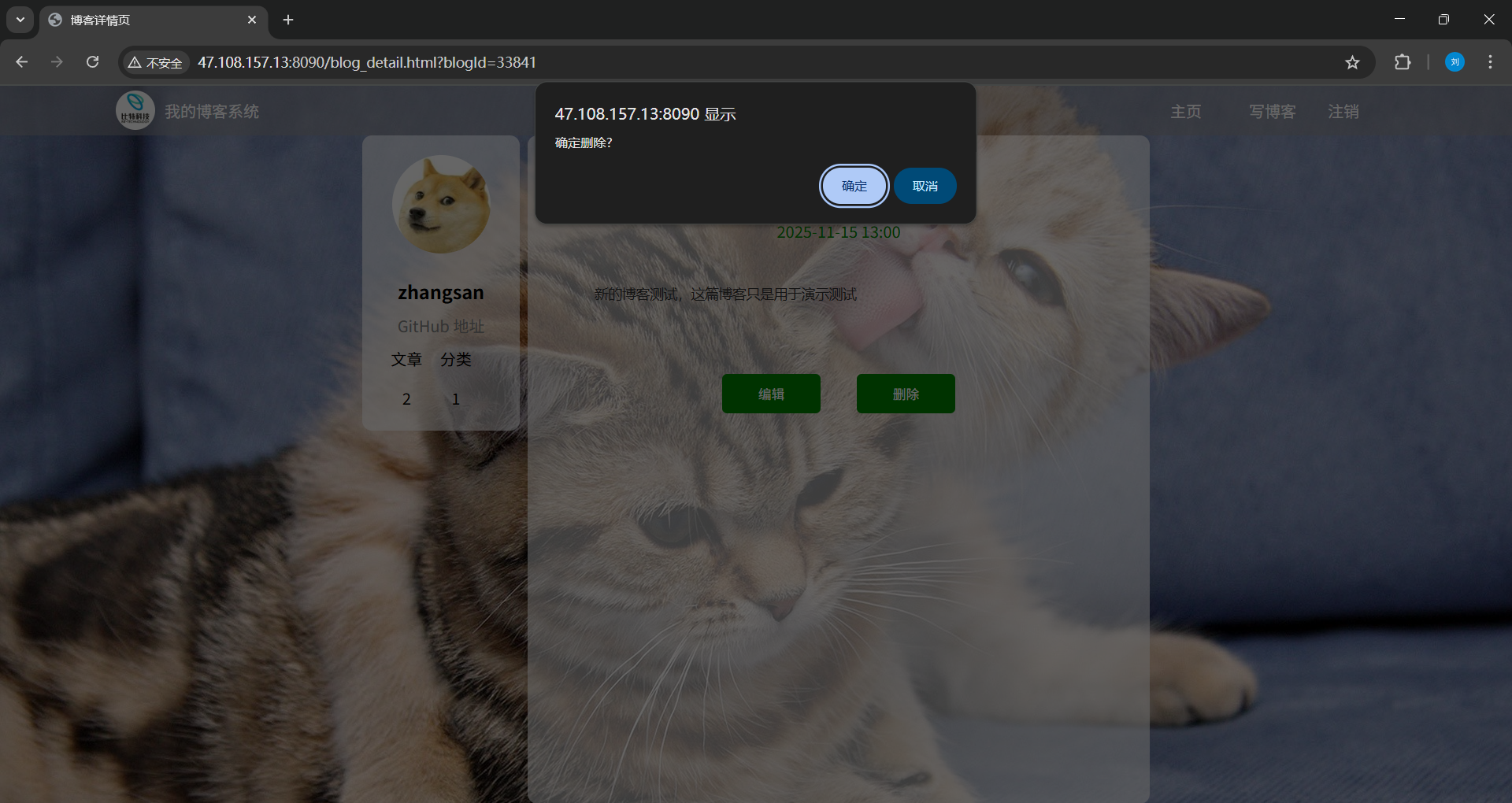This screenshot has height=803, width=1512.
Task: Open the browser extensions puzzle icon
Action: [x=1403, y=62]
